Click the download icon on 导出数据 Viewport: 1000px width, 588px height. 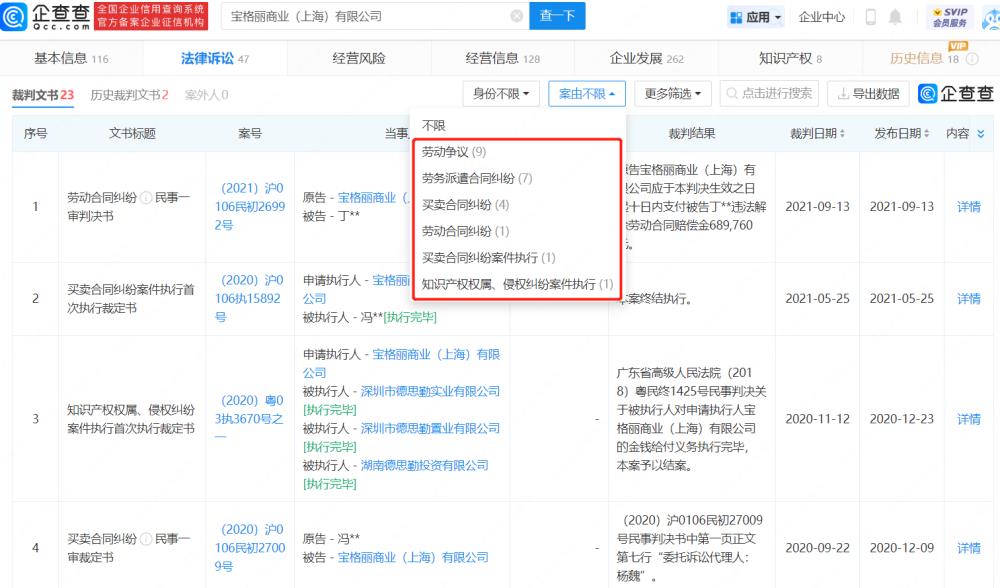(x=843, y=92)
